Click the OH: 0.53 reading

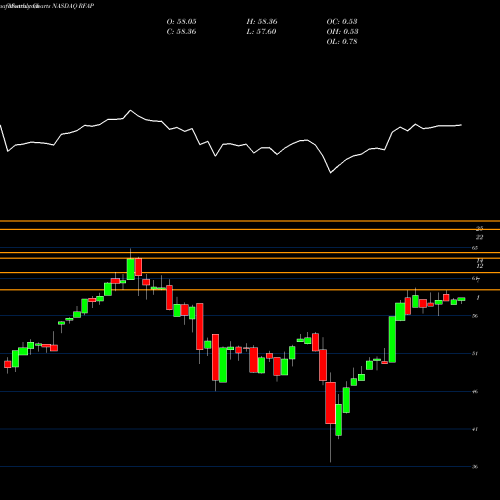[x=342, y=32]
